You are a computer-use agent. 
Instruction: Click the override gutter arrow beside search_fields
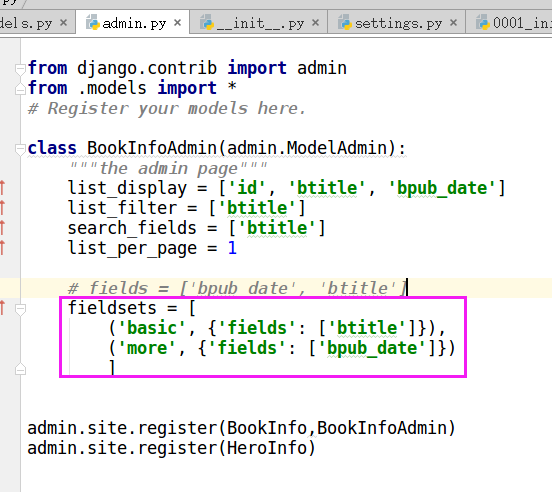click(3, 228)
